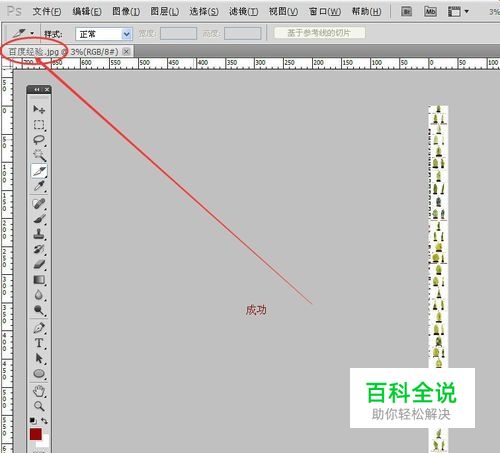The height and width of the screenshot is (453, 500).
Task: Open the white background color swatch
Action: (45, 442)
